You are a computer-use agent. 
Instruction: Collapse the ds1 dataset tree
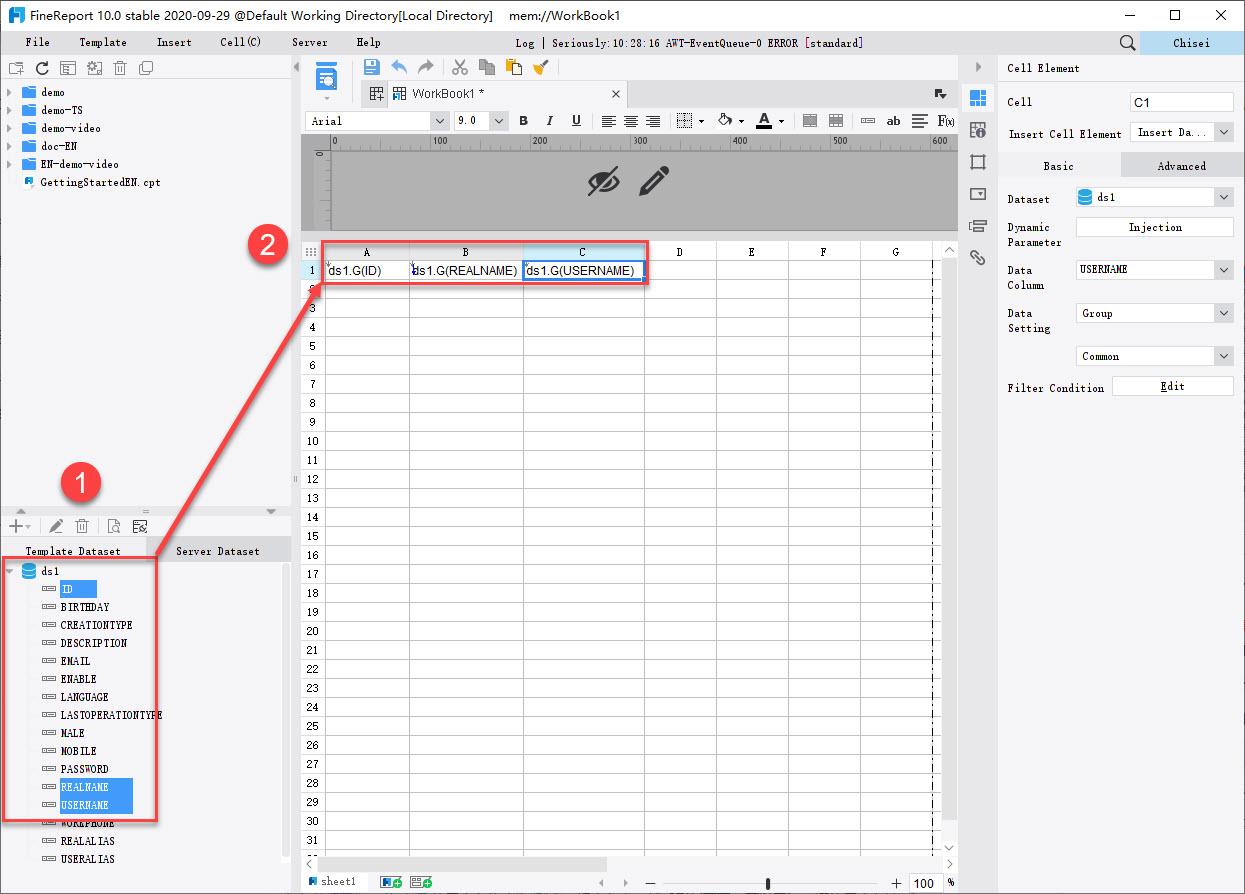tap(11, 571)
